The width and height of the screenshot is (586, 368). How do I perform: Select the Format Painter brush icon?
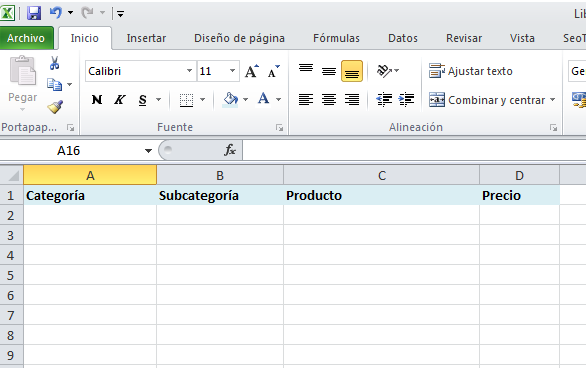tap(55, 107)
